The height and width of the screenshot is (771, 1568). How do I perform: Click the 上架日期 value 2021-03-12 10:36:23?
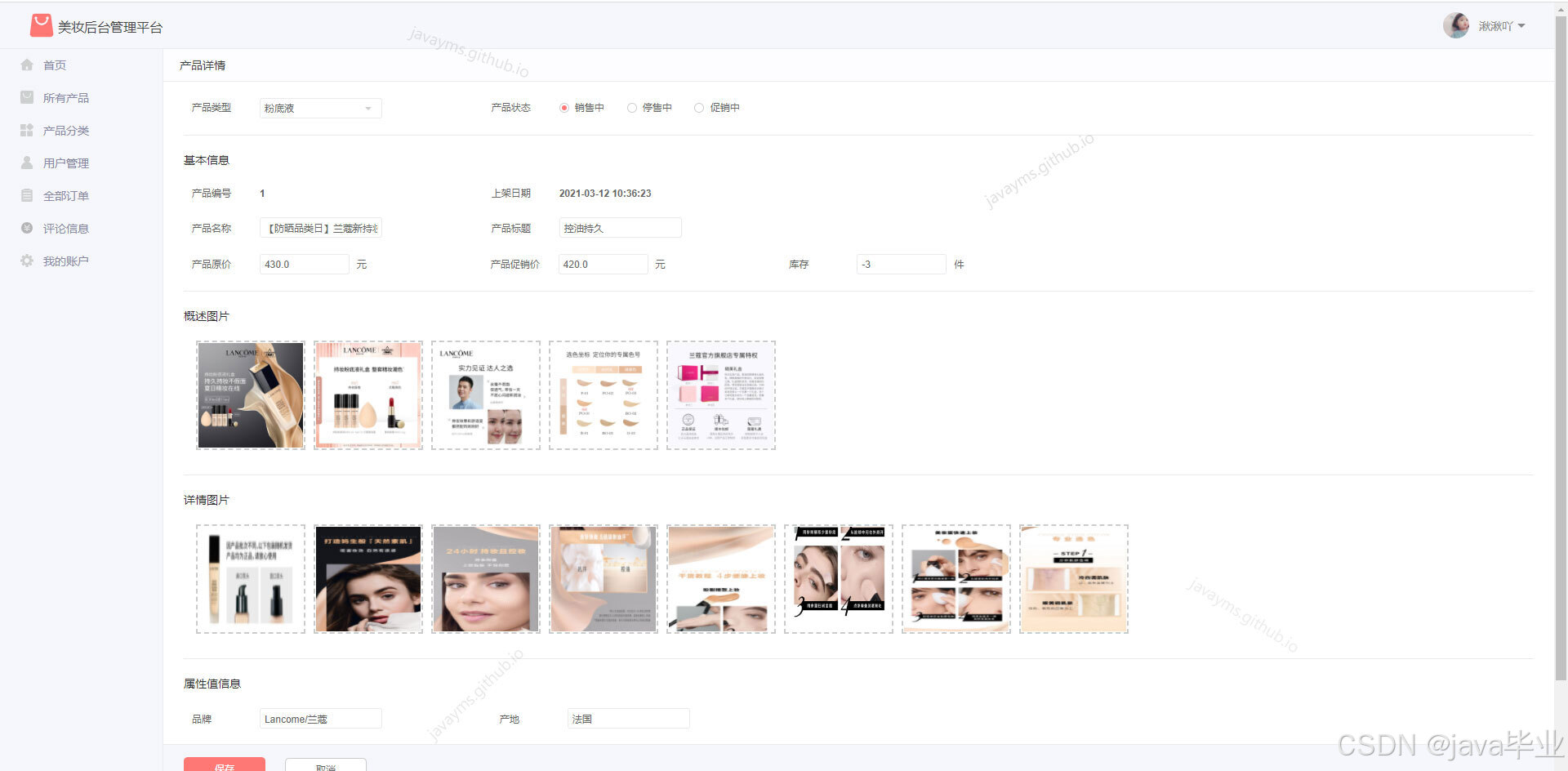[x=605, y=194]
